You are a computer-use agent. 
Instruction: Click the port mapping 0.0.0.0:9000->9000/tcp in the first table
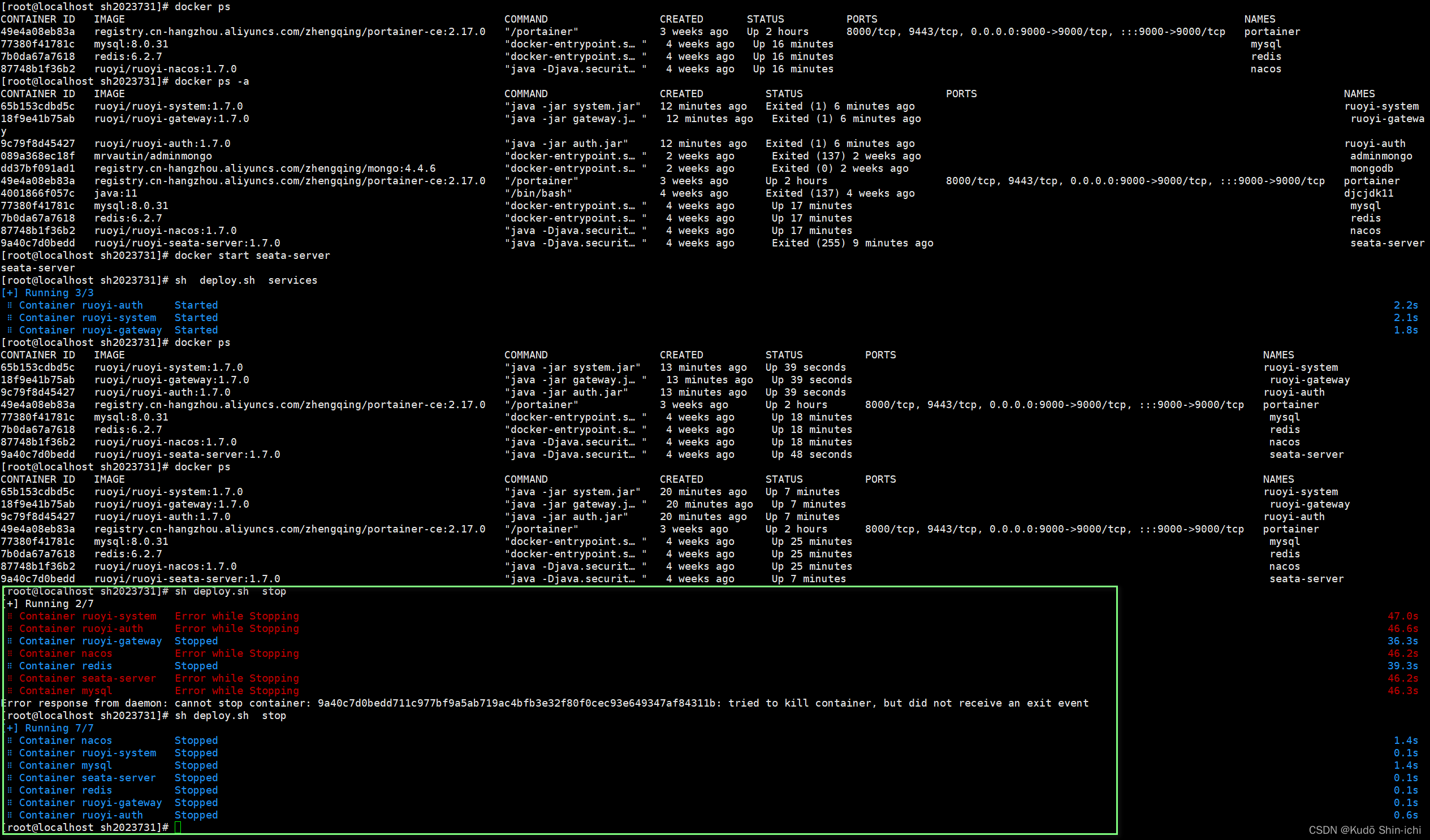click(x=1039, y=32)
